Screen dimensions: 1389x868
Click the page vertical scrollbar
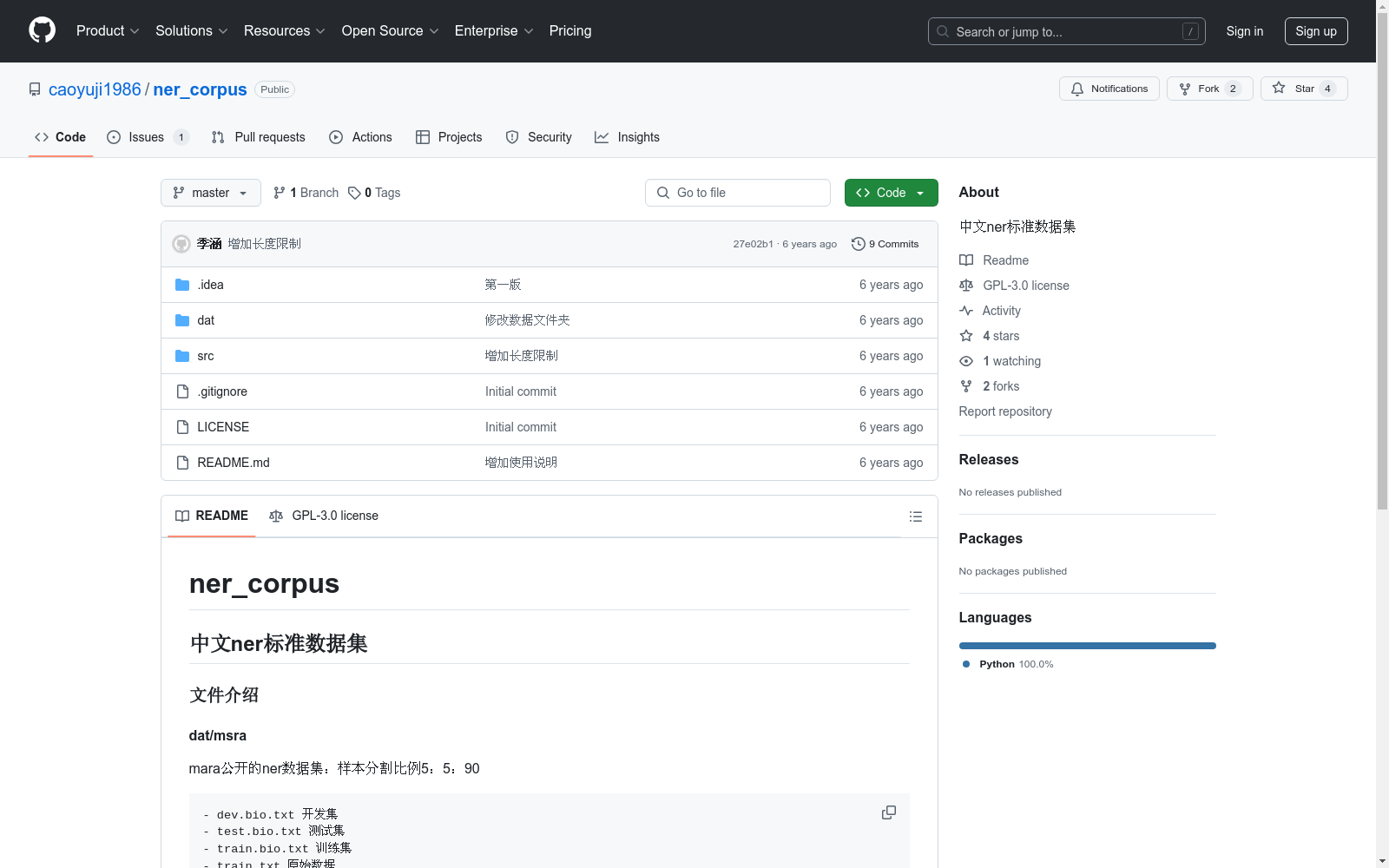(x=1382, y=260)
